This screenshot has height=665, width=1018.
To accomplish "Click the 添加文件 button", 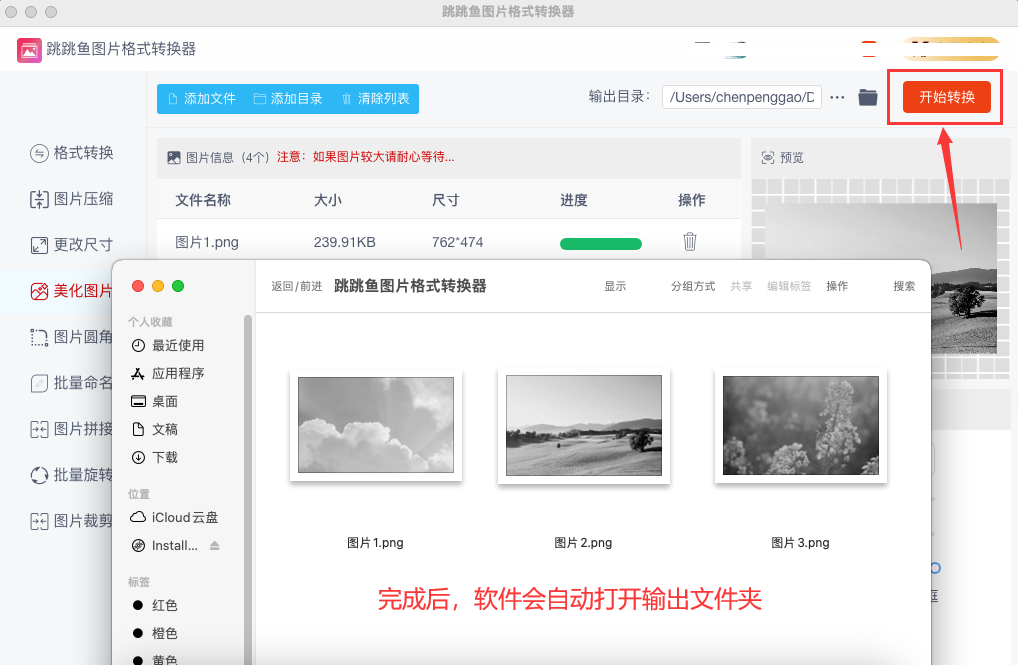I will click(201, 99).
